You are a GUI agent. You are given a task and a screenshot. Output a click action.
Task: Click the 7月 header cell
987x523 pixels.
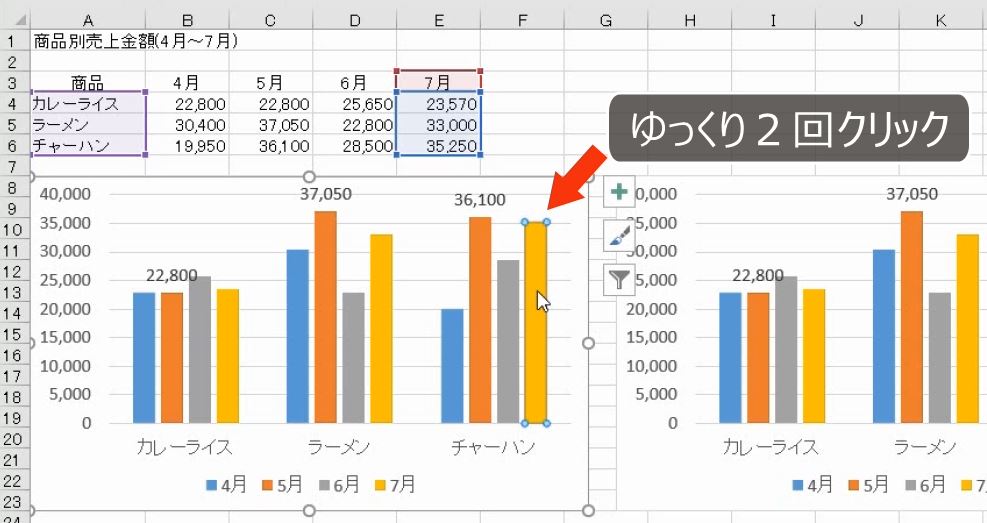[438, 82]
